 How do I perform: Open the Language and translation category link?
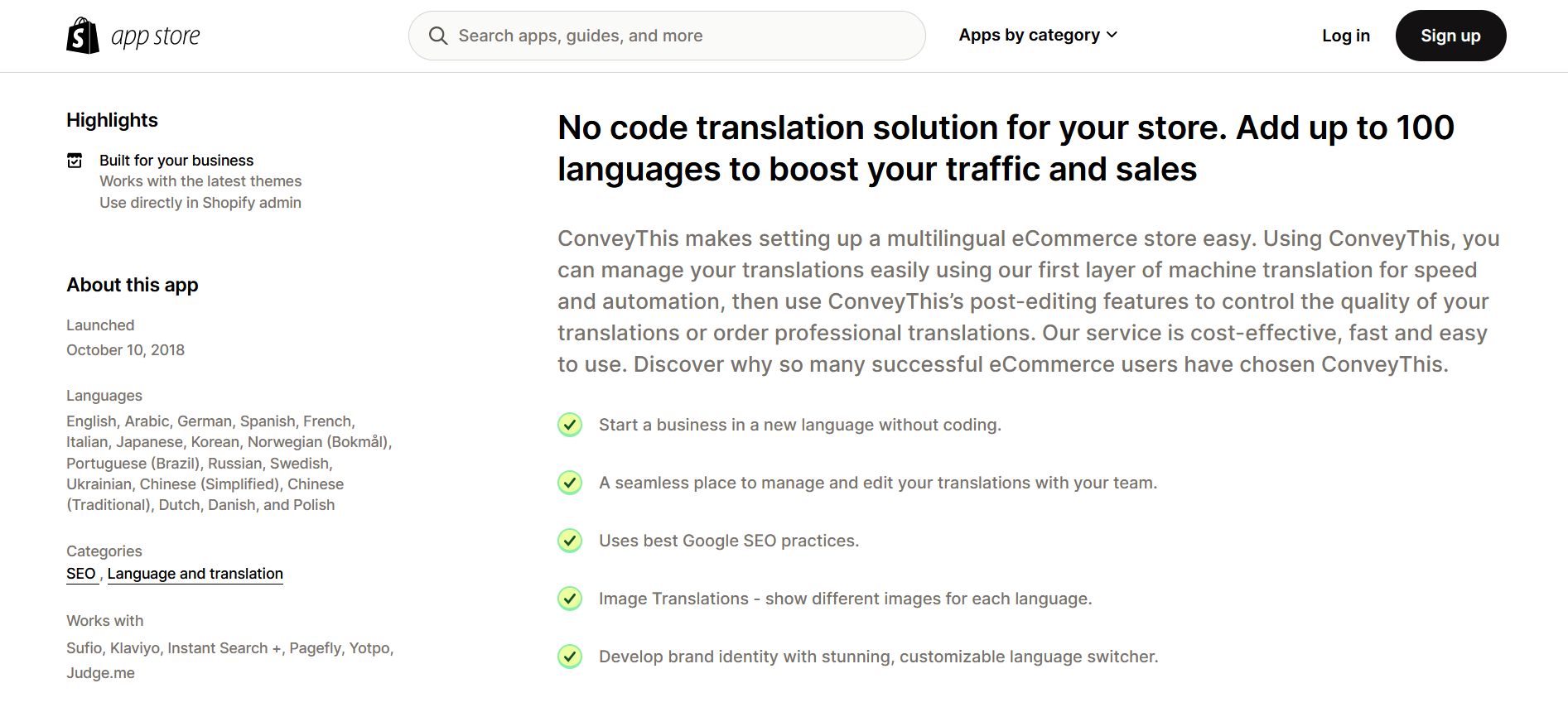pos(195,574)
